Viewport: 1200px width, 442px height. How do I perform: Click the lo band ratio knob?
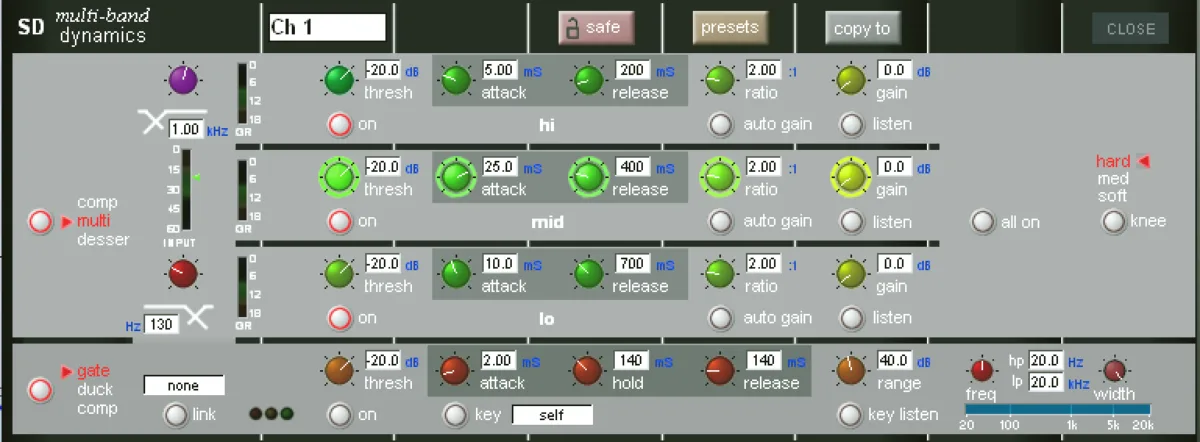point(719,273)
